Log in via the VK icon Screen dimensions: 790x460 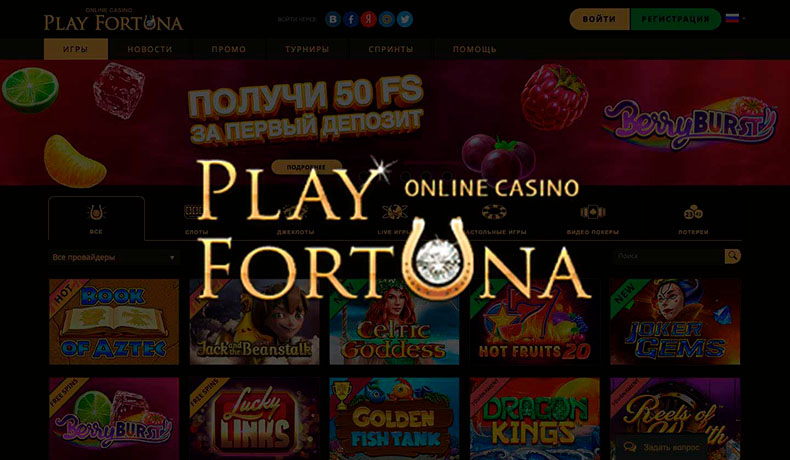(333, 19)
